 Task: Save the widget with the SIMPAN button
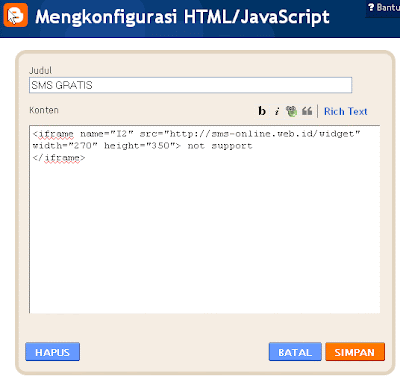355,352
